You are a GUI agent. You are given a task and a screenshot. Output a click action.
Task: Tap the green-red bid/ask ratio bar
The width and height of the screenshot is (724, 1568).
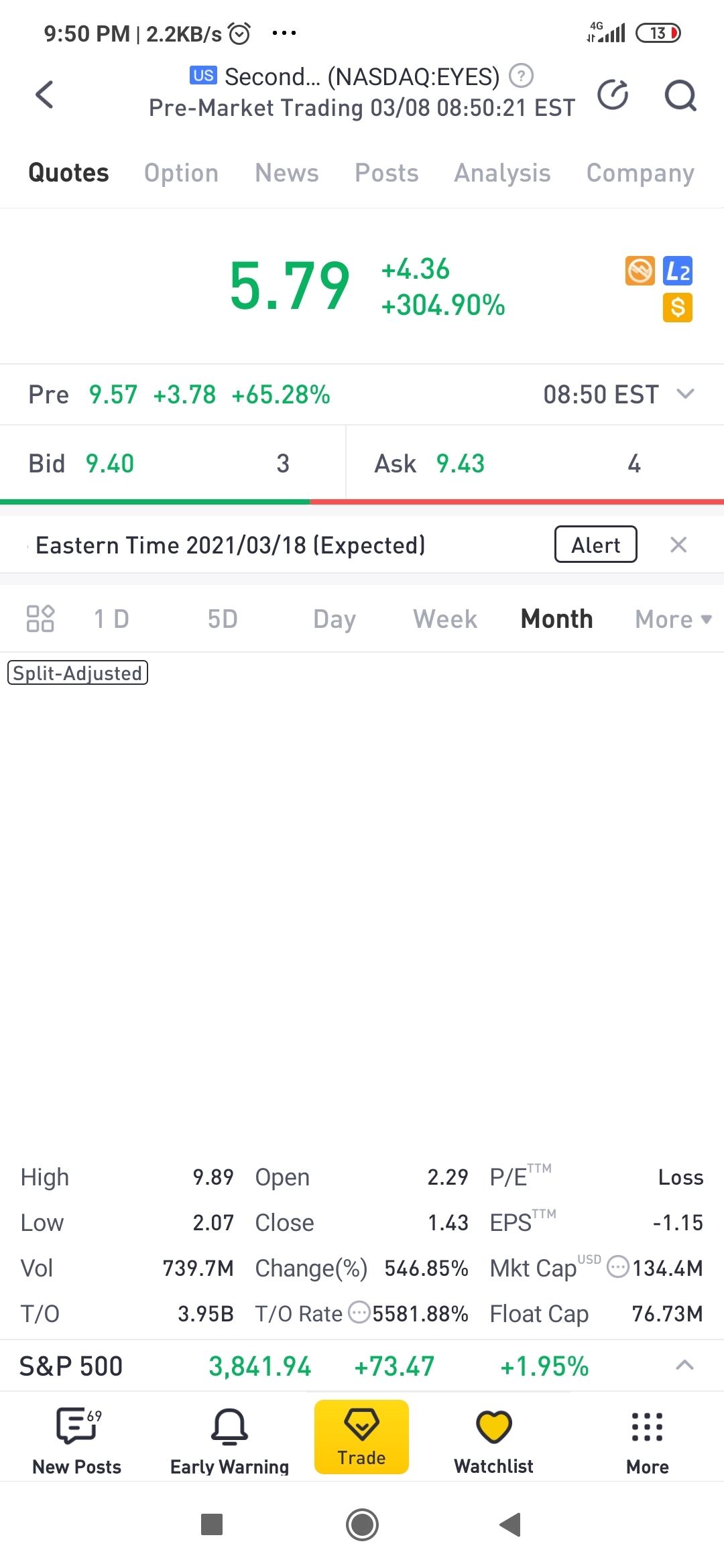[362, 501]
